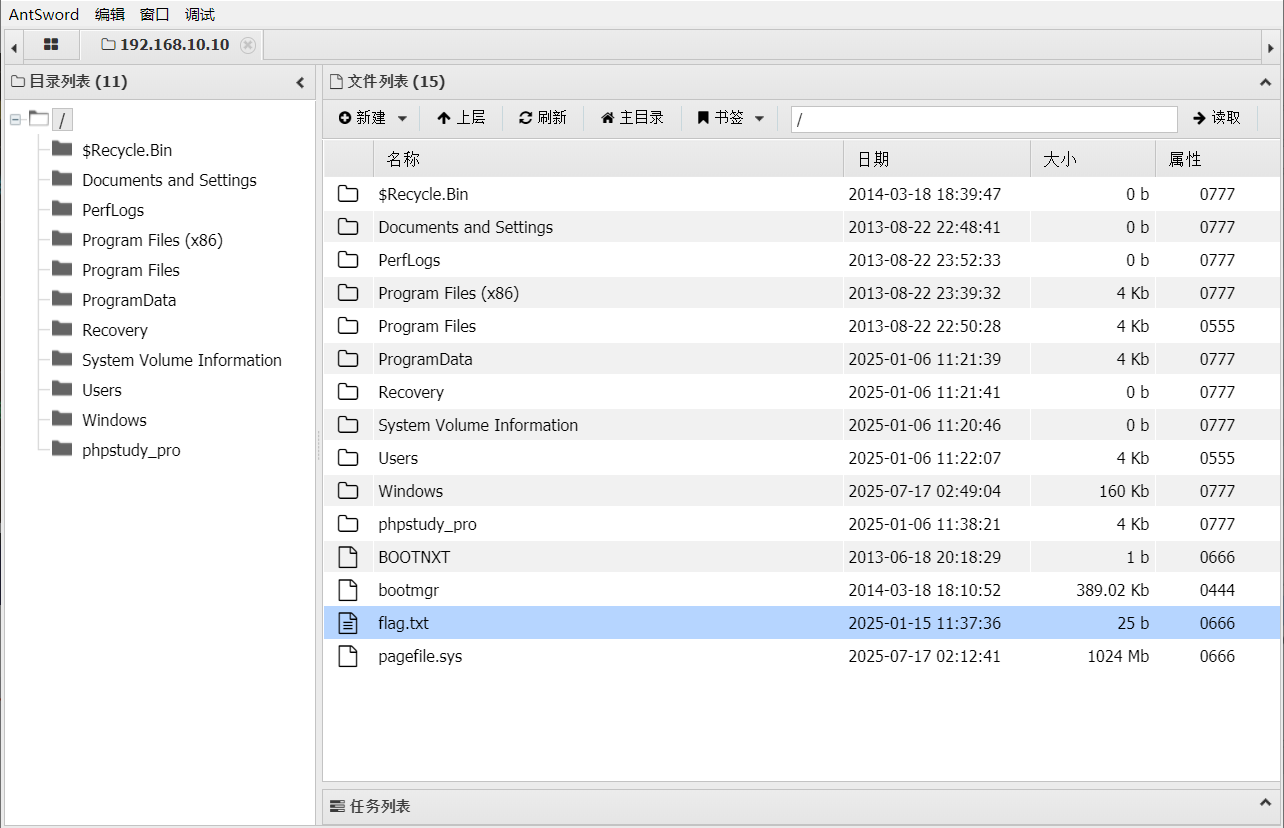Viewport: 1284px width, 828px height.
Task: Click folder icon of Windows file row
Action: (x=348, y=491)
